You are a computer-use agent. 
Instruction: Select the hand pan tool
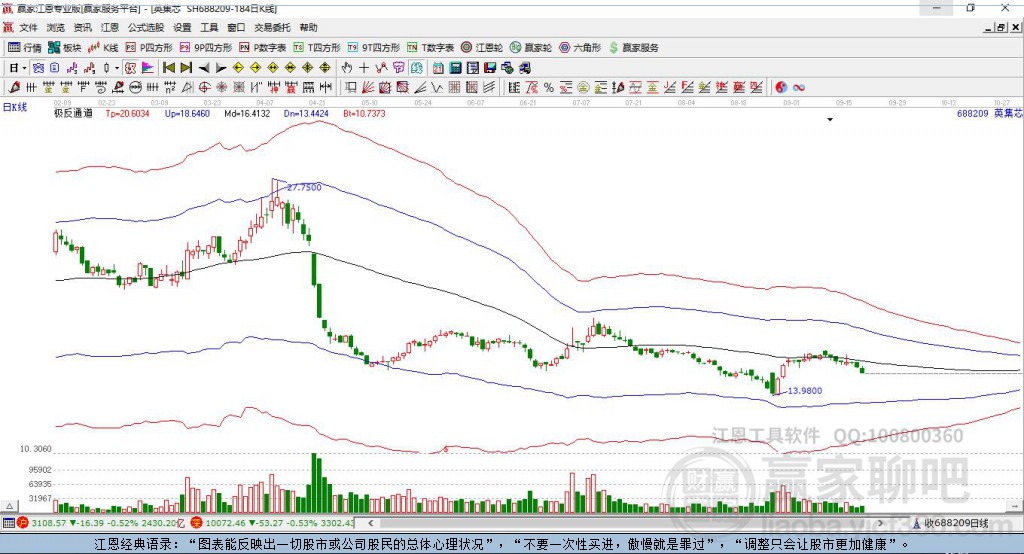point(346,68)
